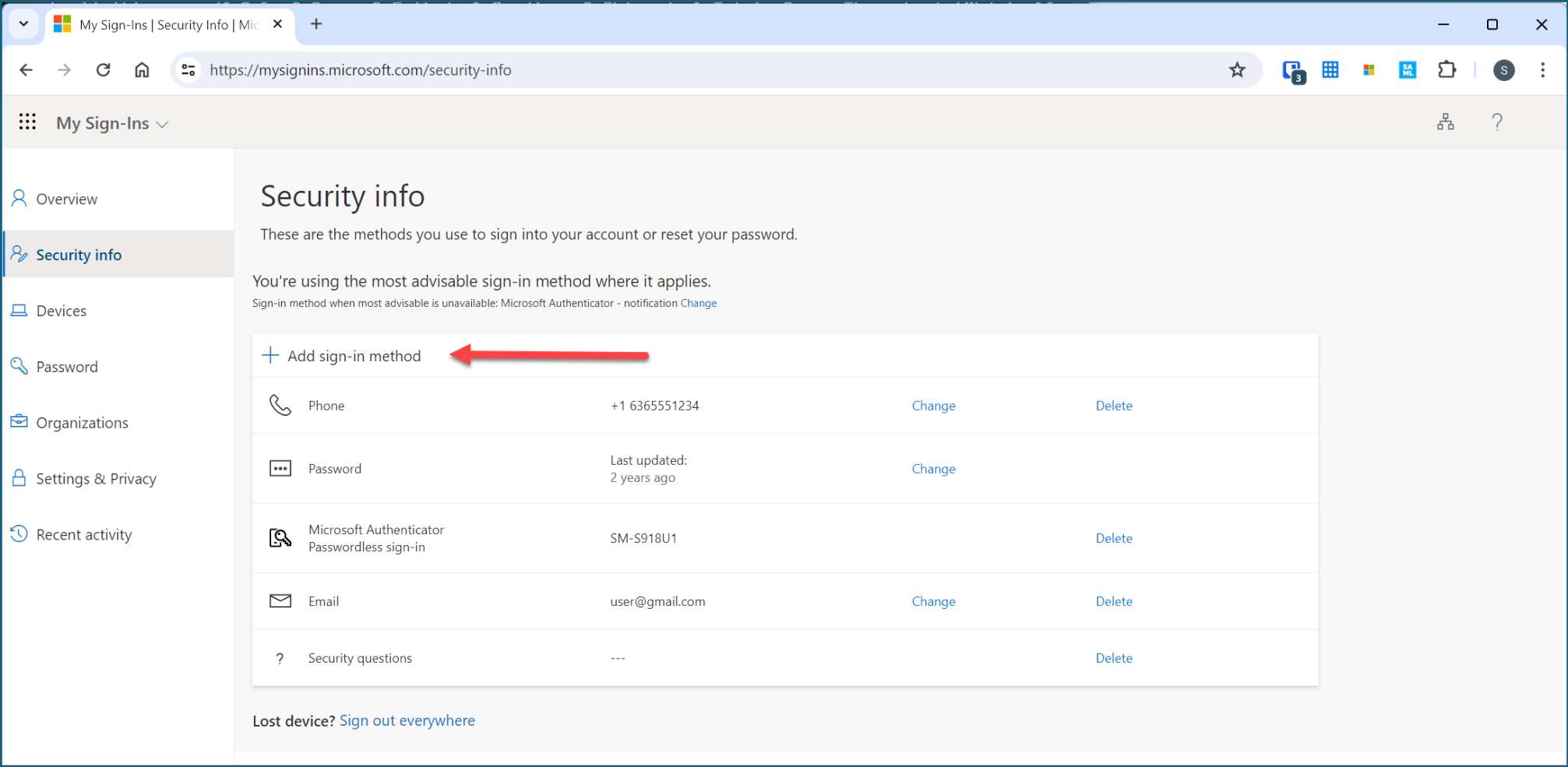Open the organizations network icon in header
Screen dimensions: 1568x767
(1446, 121)
